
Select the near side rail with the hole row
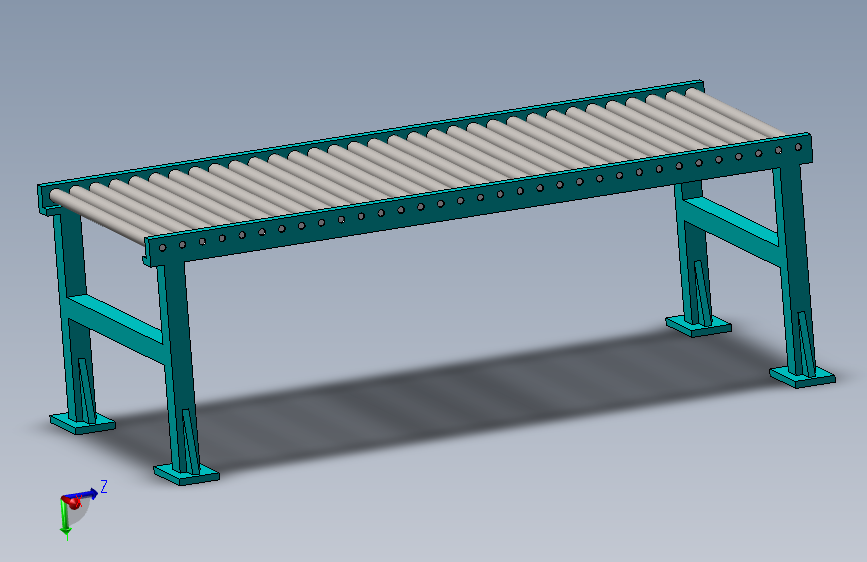pos(478,201)
